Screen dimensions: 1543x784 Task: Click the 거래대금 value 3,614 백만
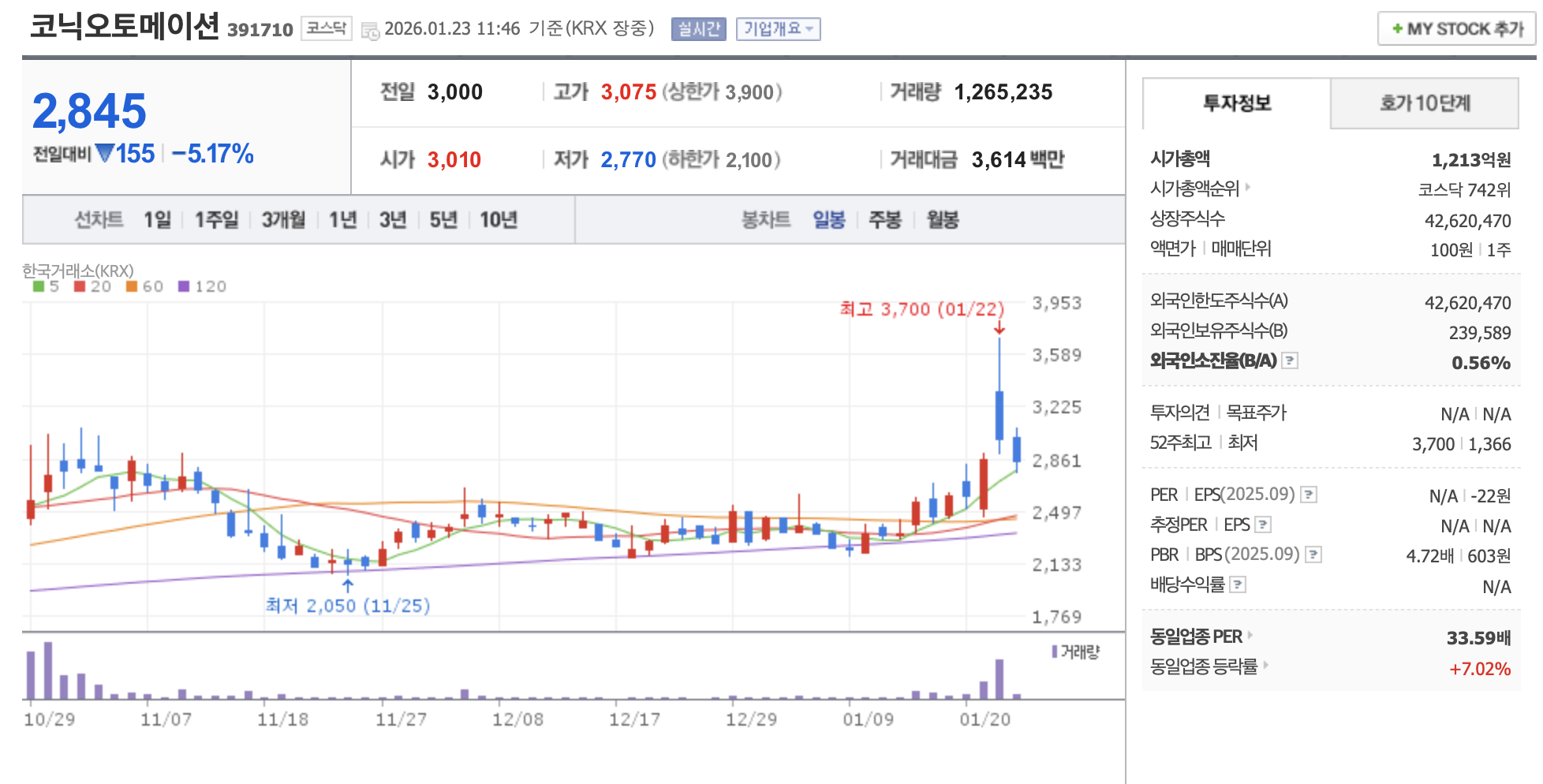tap(1018, 160)
